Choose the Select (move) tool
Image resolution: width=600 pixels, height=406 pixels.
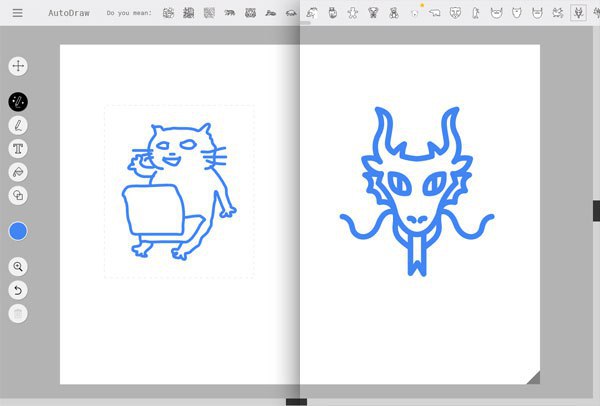tap(18, 66)
